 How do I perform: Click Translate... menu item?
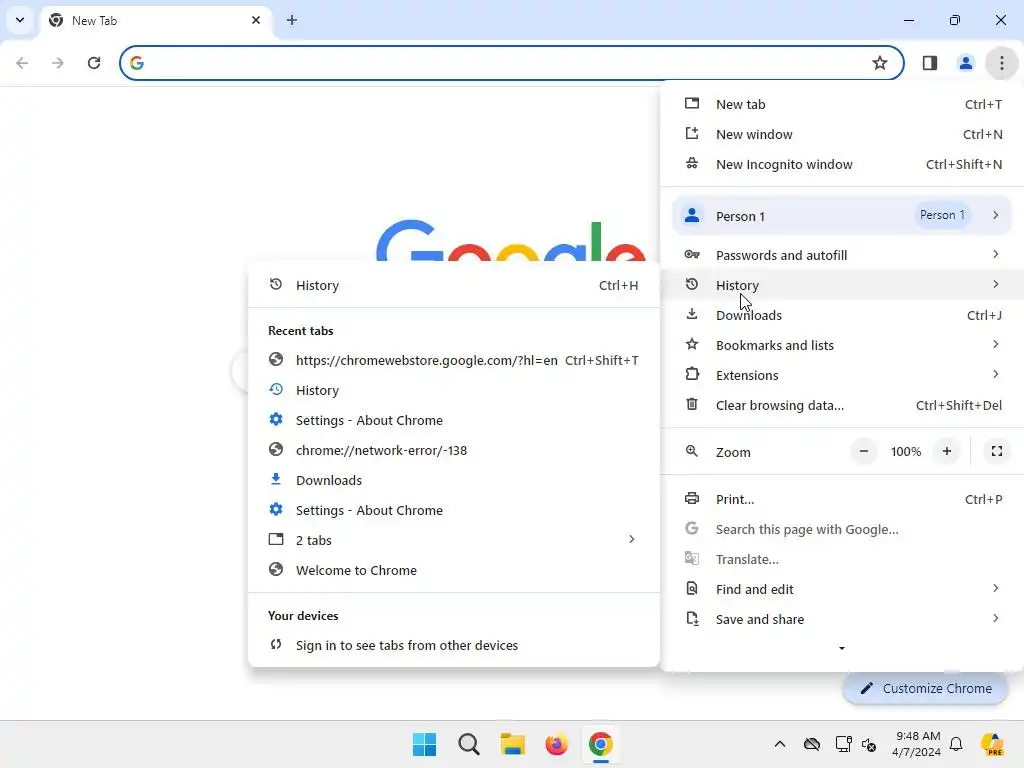pos(842,560)
